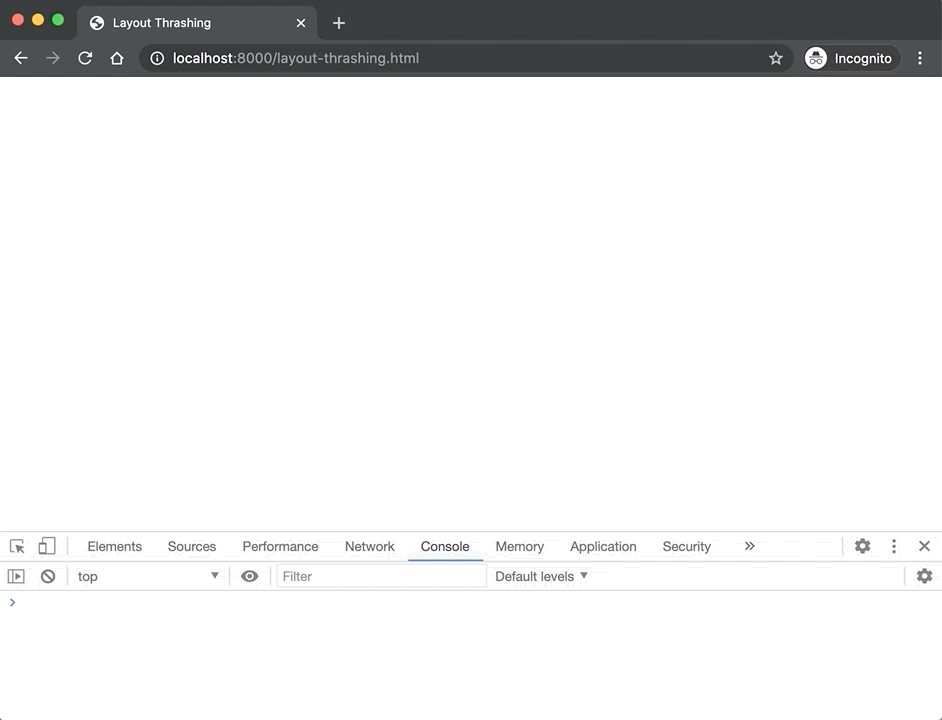Close the DevTools panel
This screenshot has height=720, width=942.
(x=925, y=546)
